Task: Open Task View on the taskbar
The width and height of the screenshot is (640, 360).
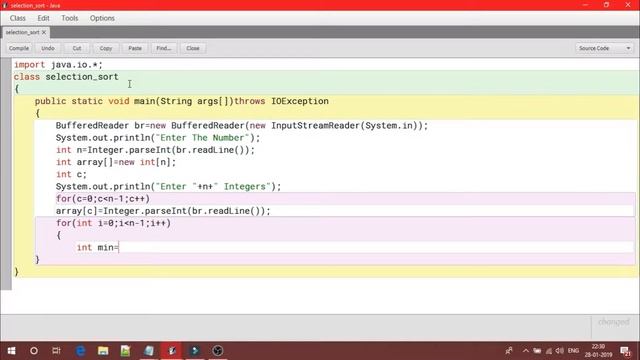Action: click(x=56, y=351)
